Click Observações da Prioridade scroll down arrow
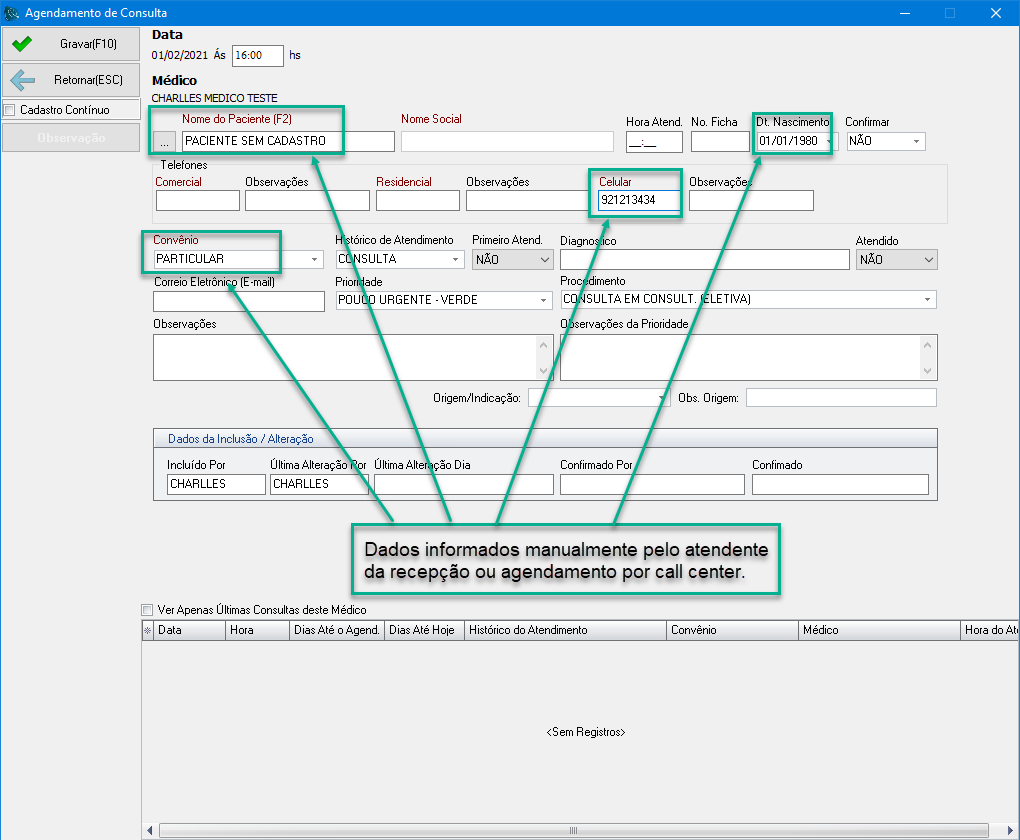 [928, 371]
